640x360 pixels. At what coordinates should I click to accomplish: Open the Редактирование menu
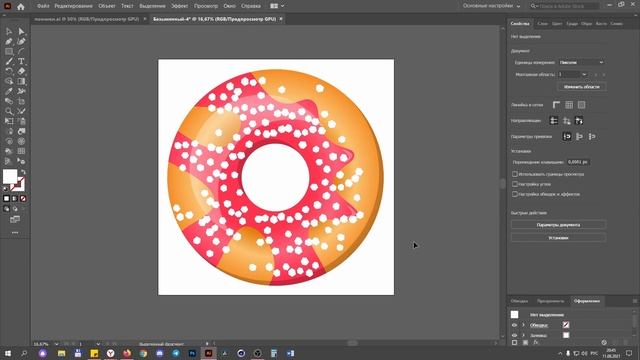(73, 6)
